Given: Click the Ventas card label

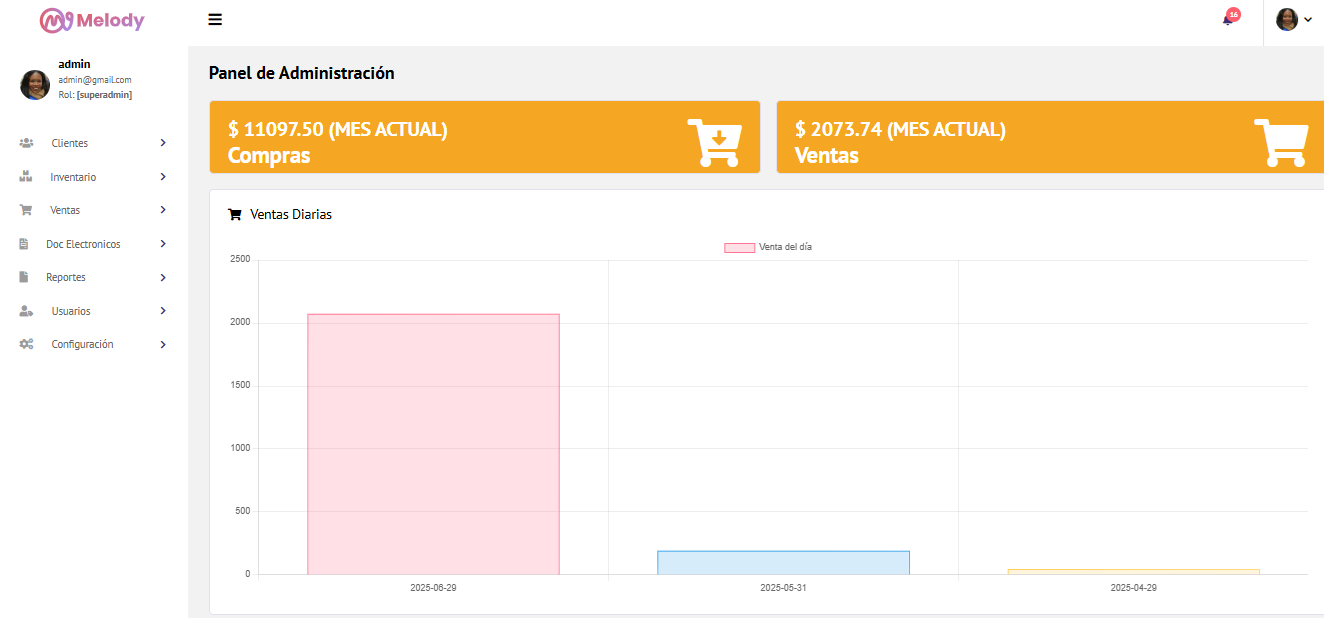Looking at the screenshot, I should click(826, 155).
